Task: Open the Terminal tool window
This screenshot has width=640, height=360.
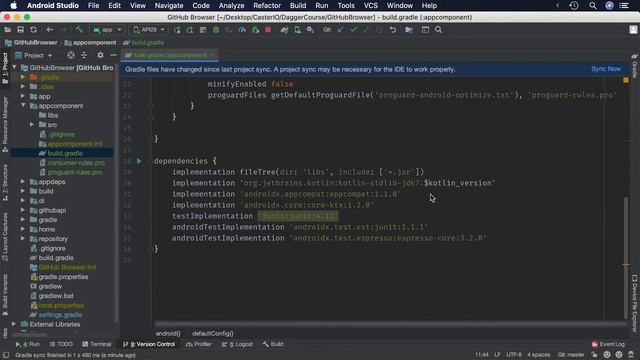Action: [97, 344]
